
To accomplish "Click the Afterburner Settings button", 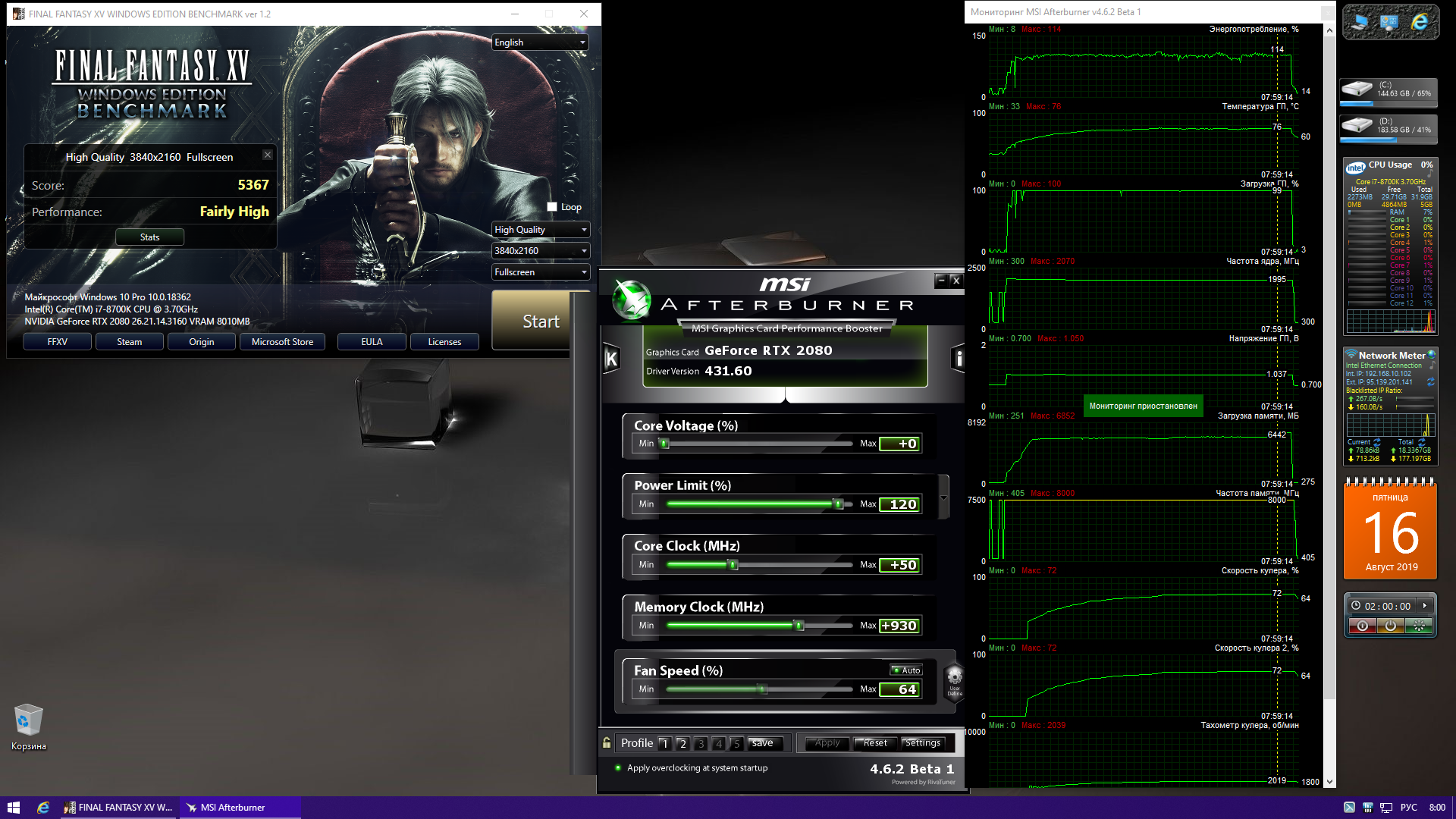I will (x=923, y=743).
